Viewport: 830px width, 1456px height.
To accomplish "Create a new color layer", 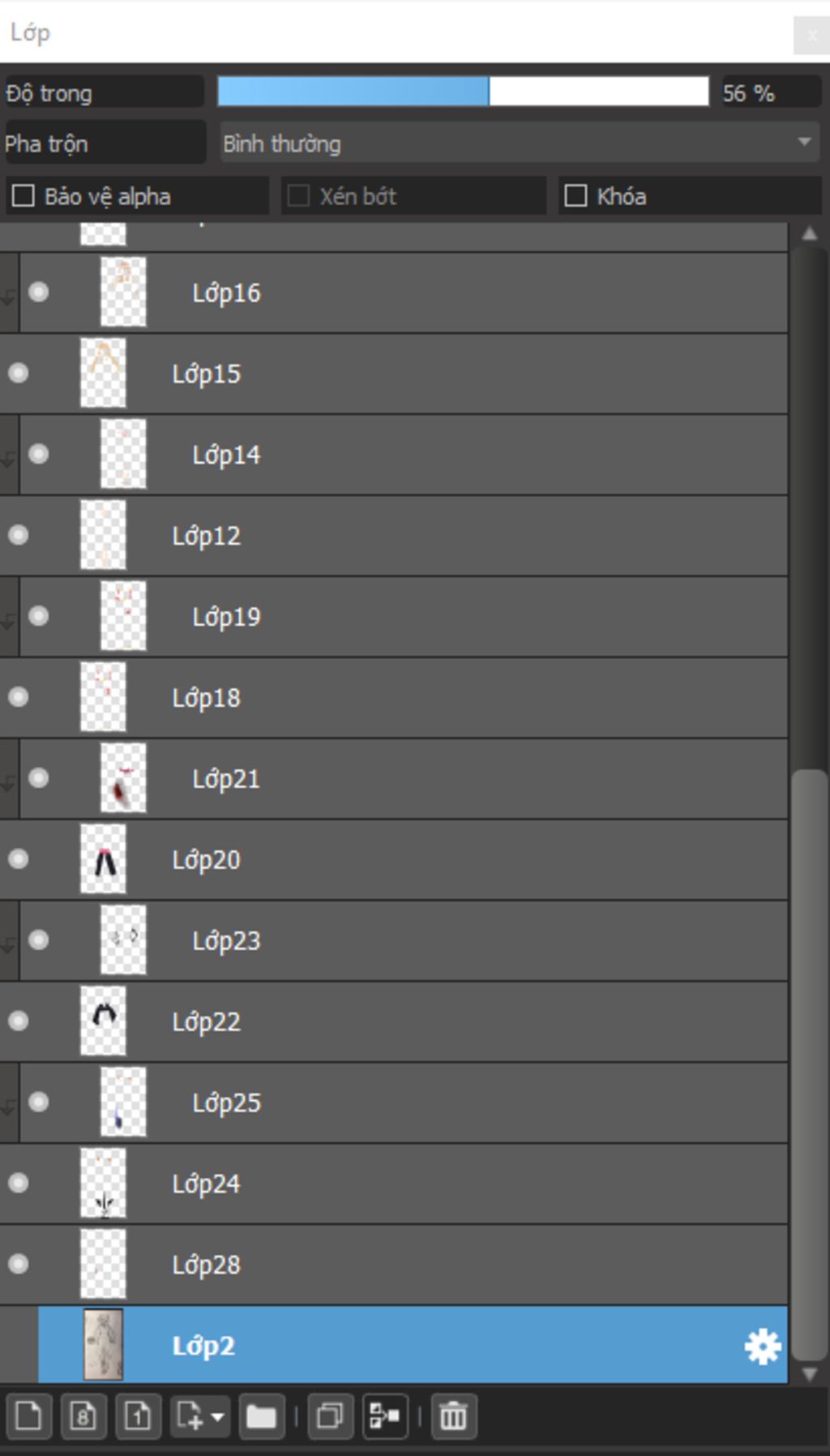I will (x=28, y=1416).
